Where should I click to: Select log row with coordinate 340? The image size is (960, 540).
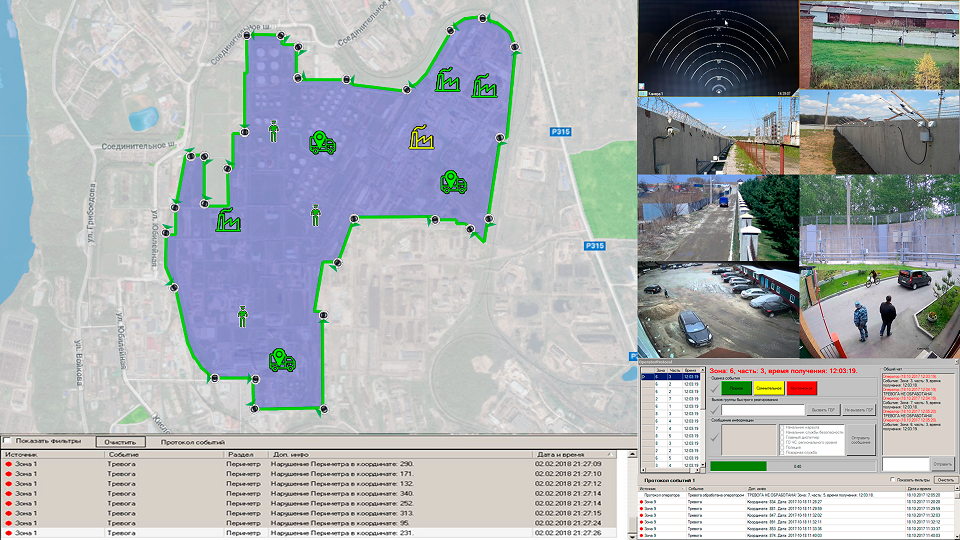click(309, 493)
